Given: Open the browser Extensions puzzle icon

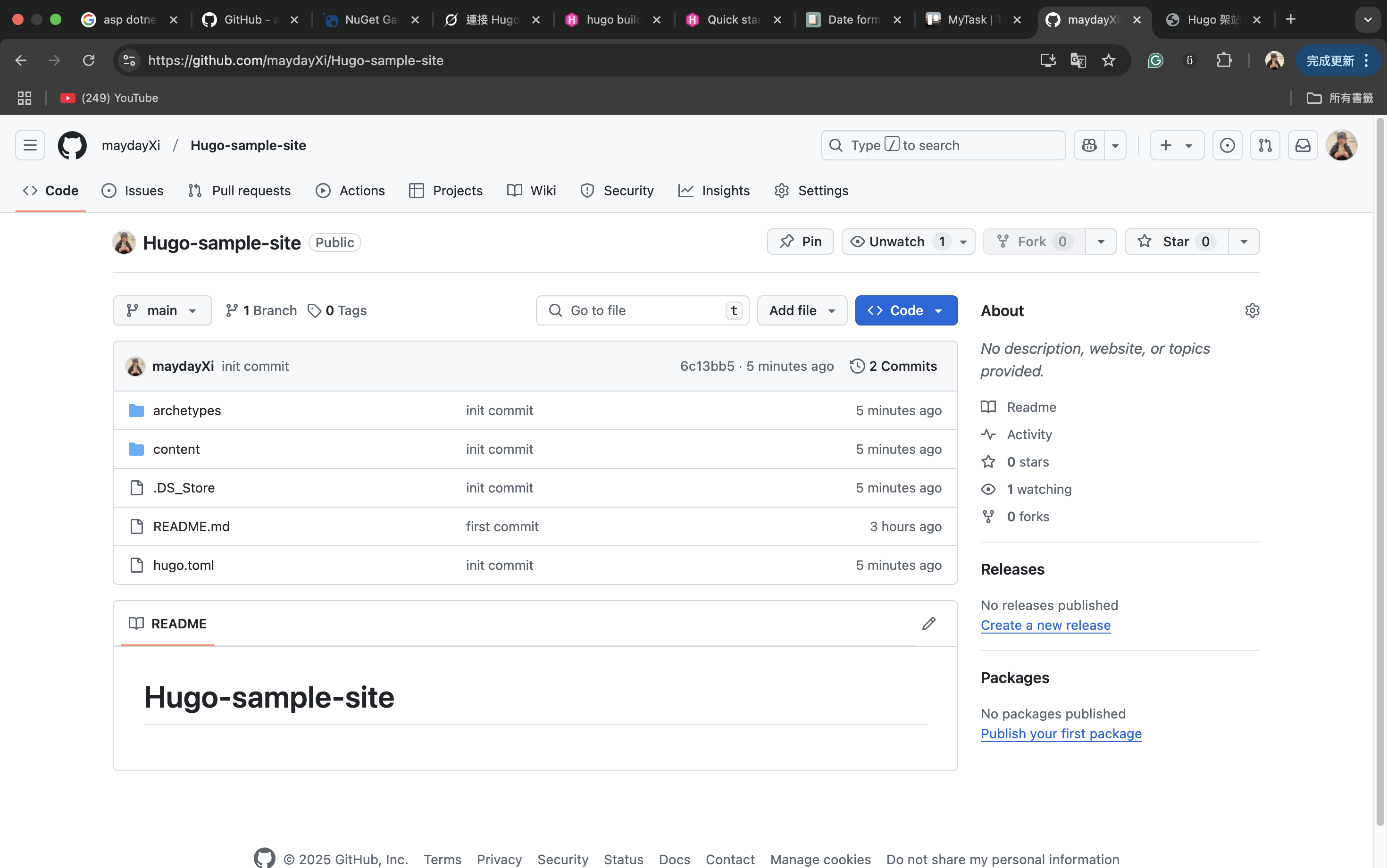Looking at the screenshot, I should 1223,60.
